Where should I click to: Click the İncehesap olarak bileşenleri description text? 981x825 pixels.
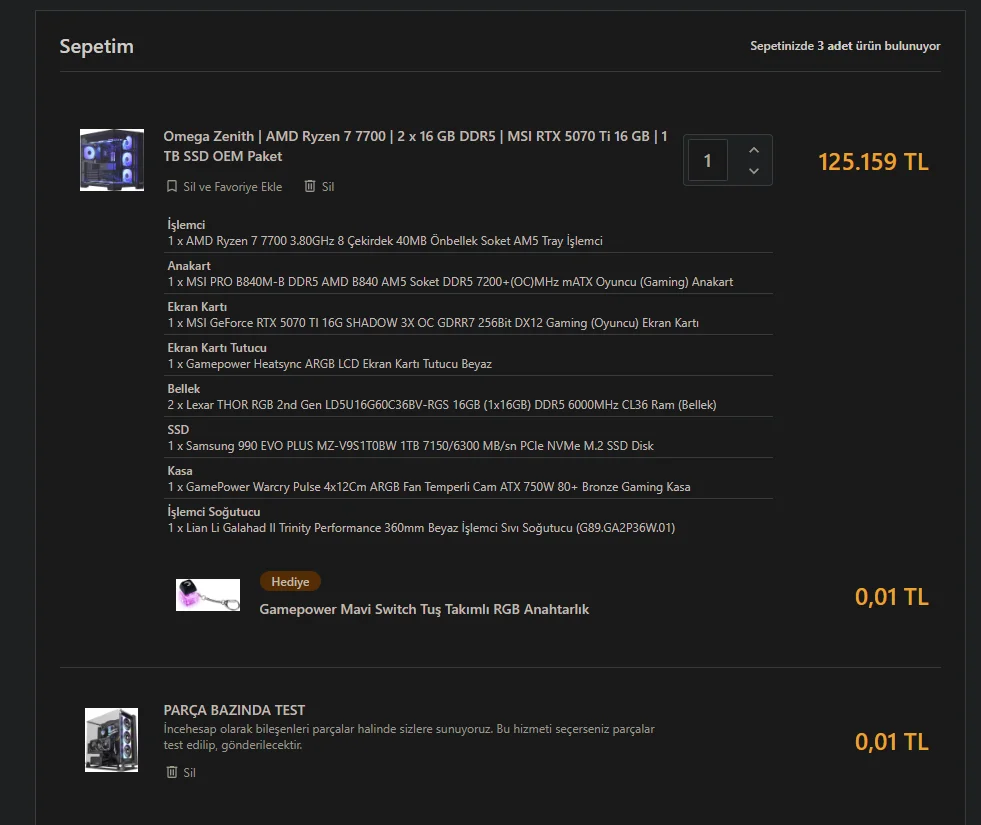click(409, 737)
